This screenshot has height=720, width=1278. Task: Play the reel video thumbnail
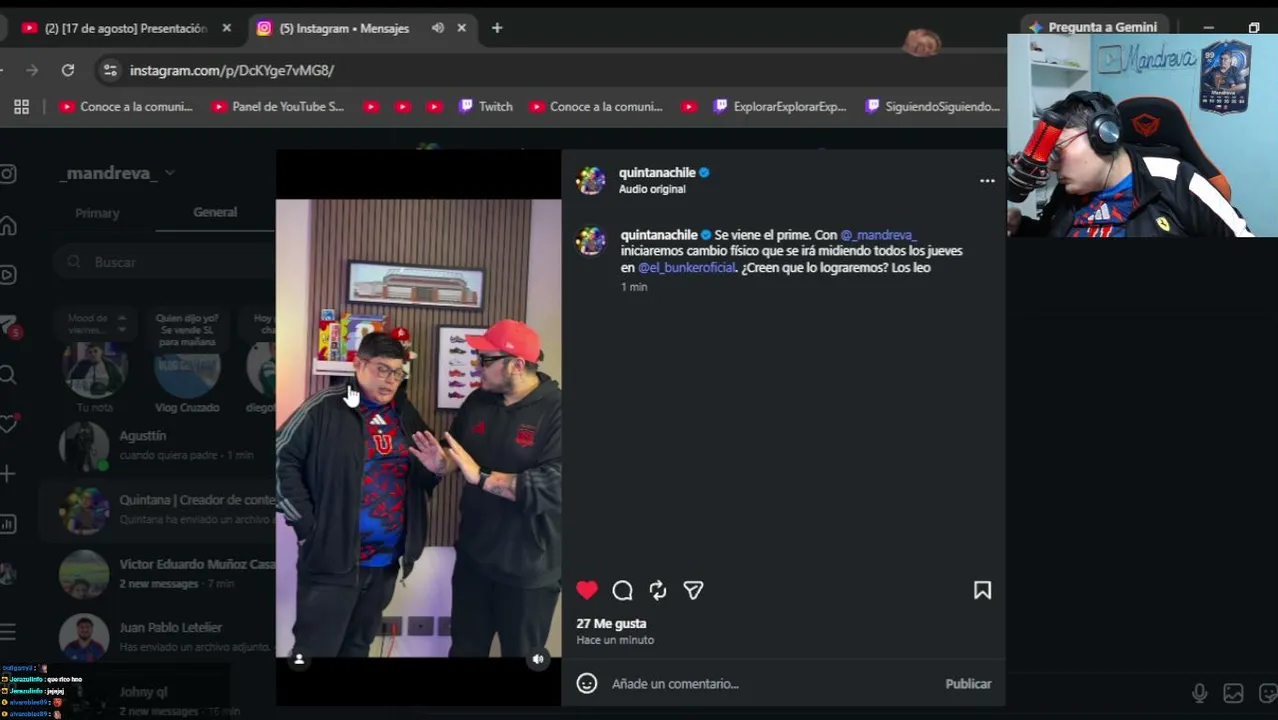pos(418,428)
